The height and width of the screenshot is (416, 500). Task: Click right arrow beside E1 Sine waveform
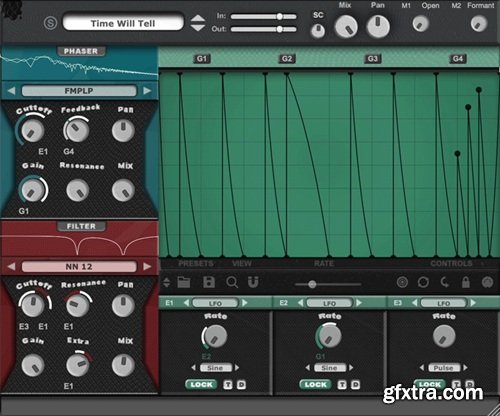(237, 368)
